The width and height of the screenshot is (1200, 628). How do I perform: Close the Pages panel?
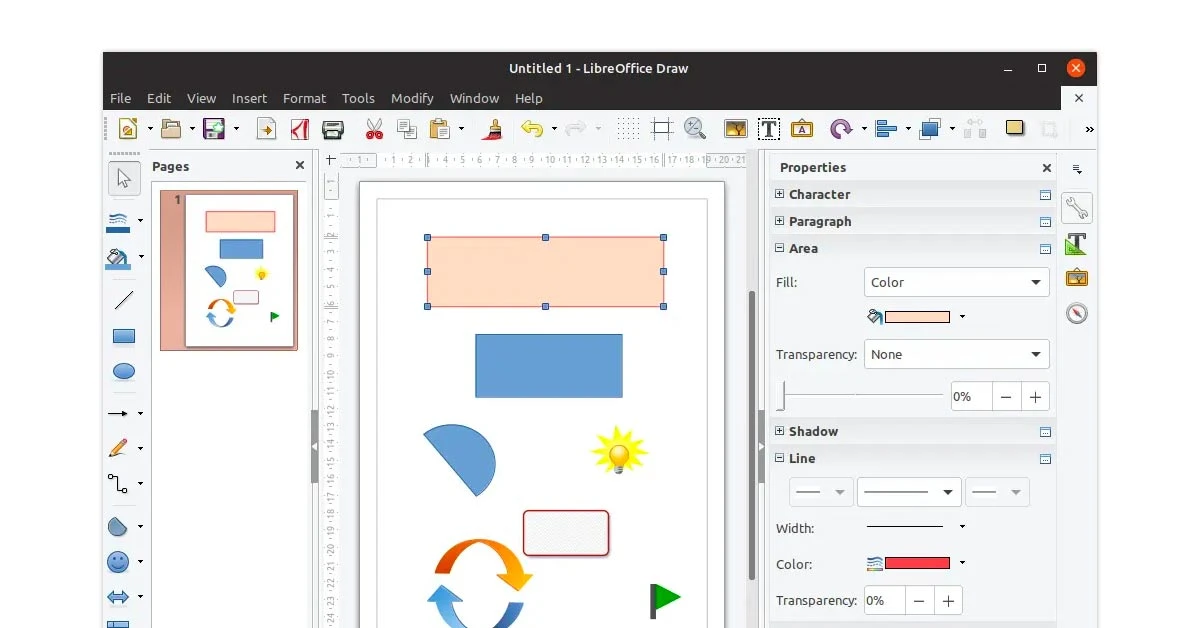[x=299, y=166]
